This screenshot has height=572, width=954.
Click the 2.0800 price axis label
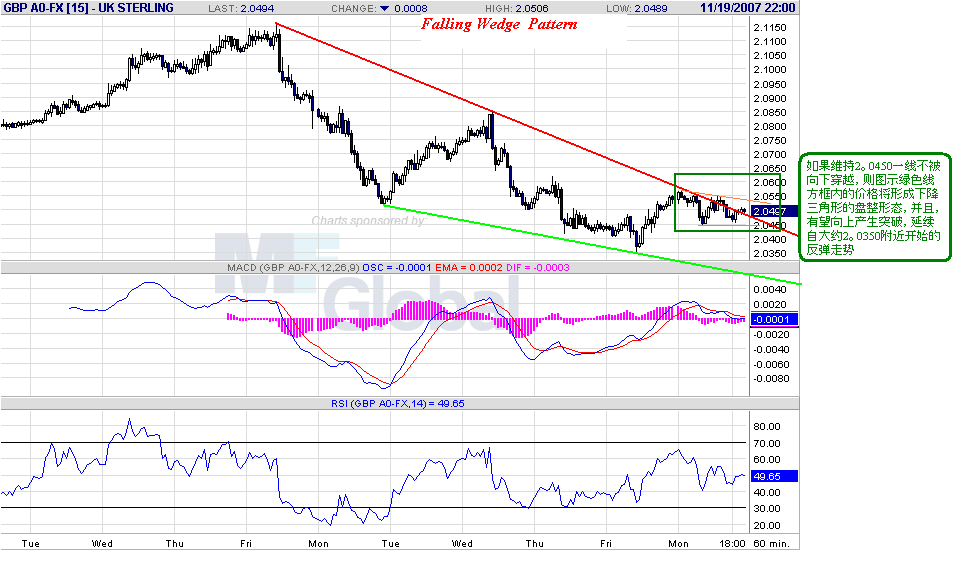(x=770, y=127)
